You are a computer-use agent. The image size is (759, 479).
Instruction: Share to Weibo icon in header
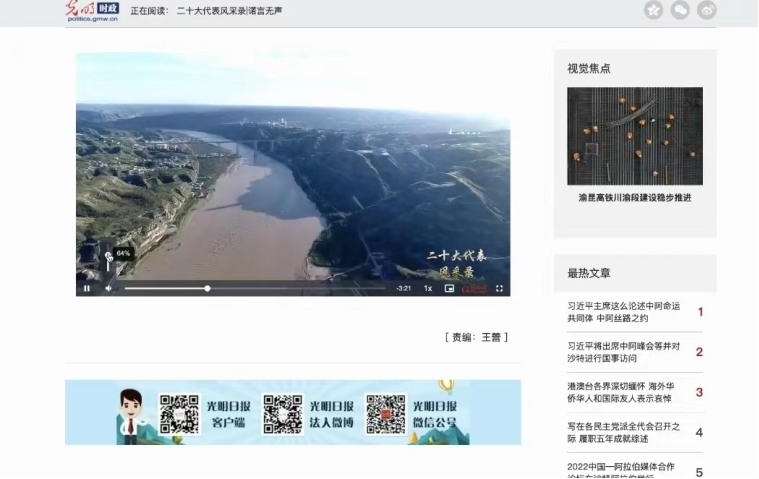coord(707,10)
